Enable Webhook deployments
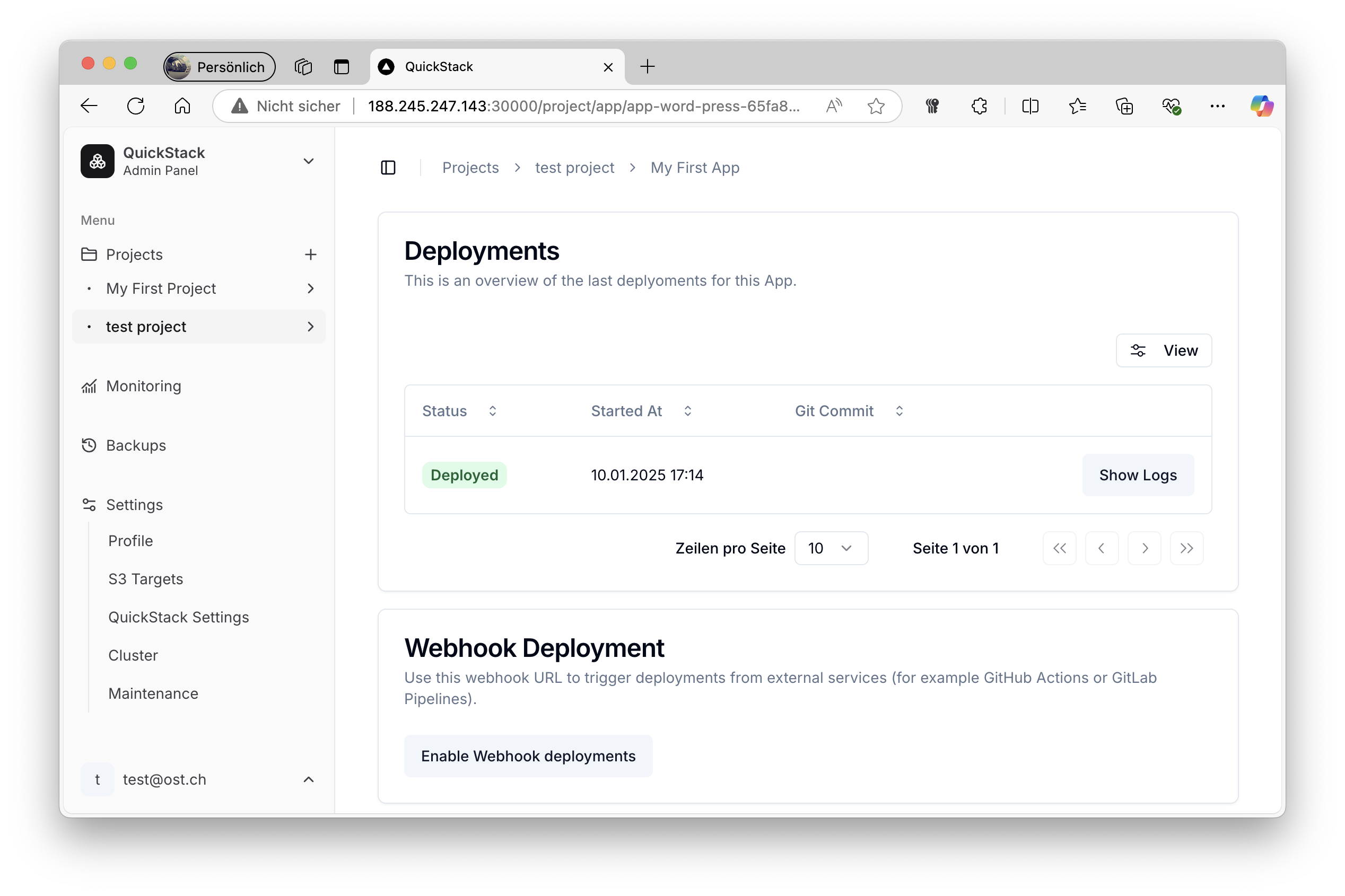This screenshot has width=1345, height=896. point(528,756)
